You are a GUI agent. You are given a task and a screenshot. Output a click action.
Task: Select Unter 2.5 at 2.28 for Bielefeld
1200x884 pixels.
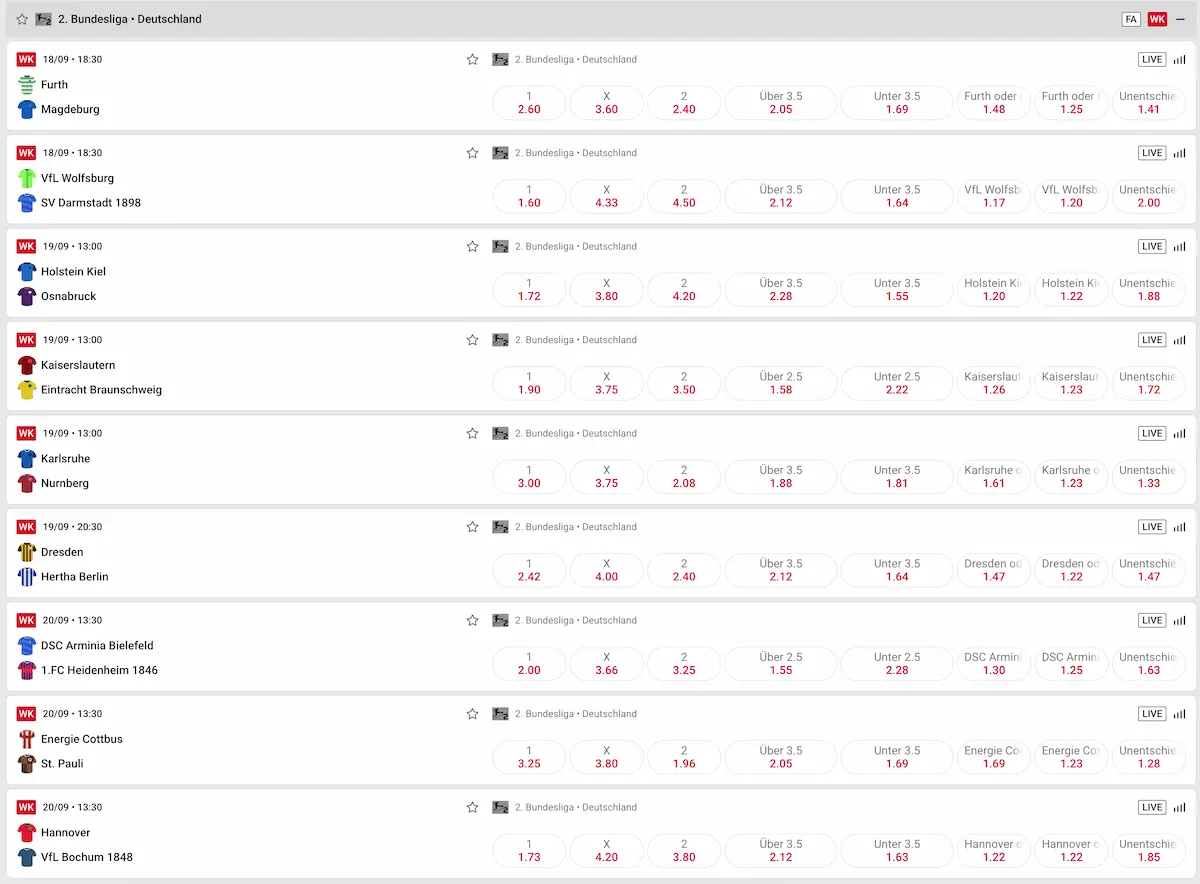click(x=897, y=664)
